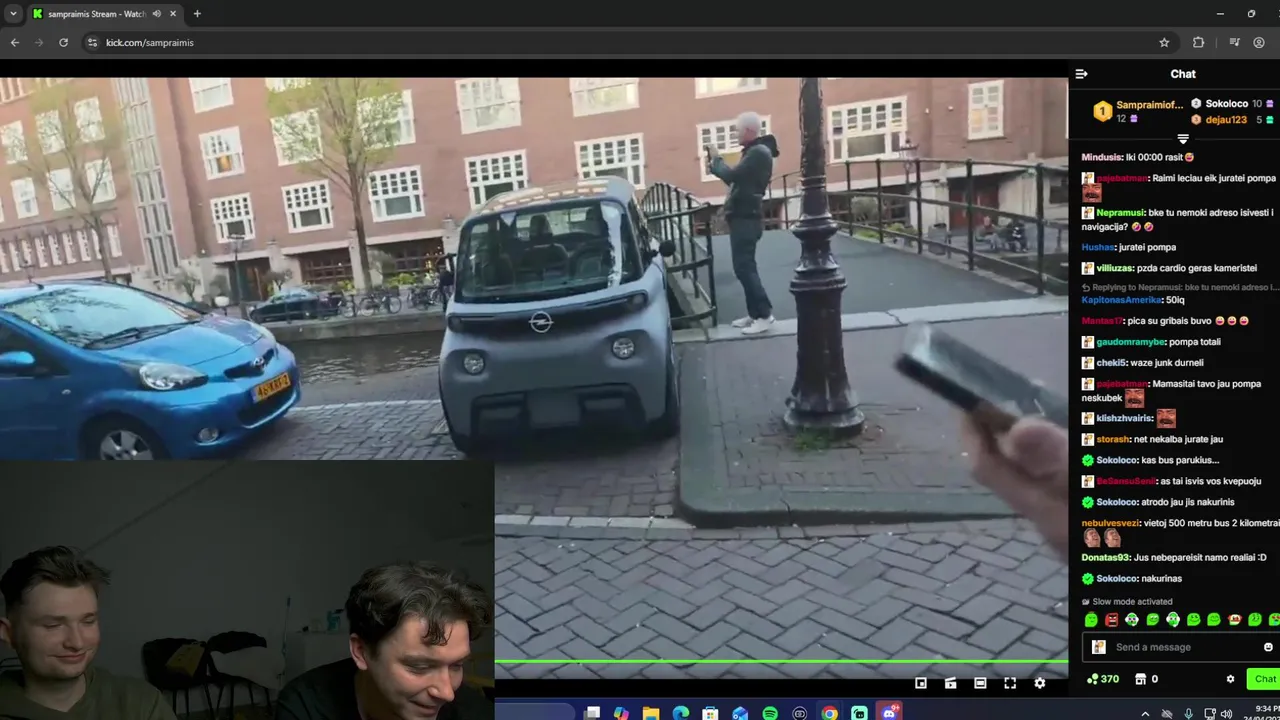Open the browser media control icon
This screenshot has height=720, width=1280.
click(1234, 43)
